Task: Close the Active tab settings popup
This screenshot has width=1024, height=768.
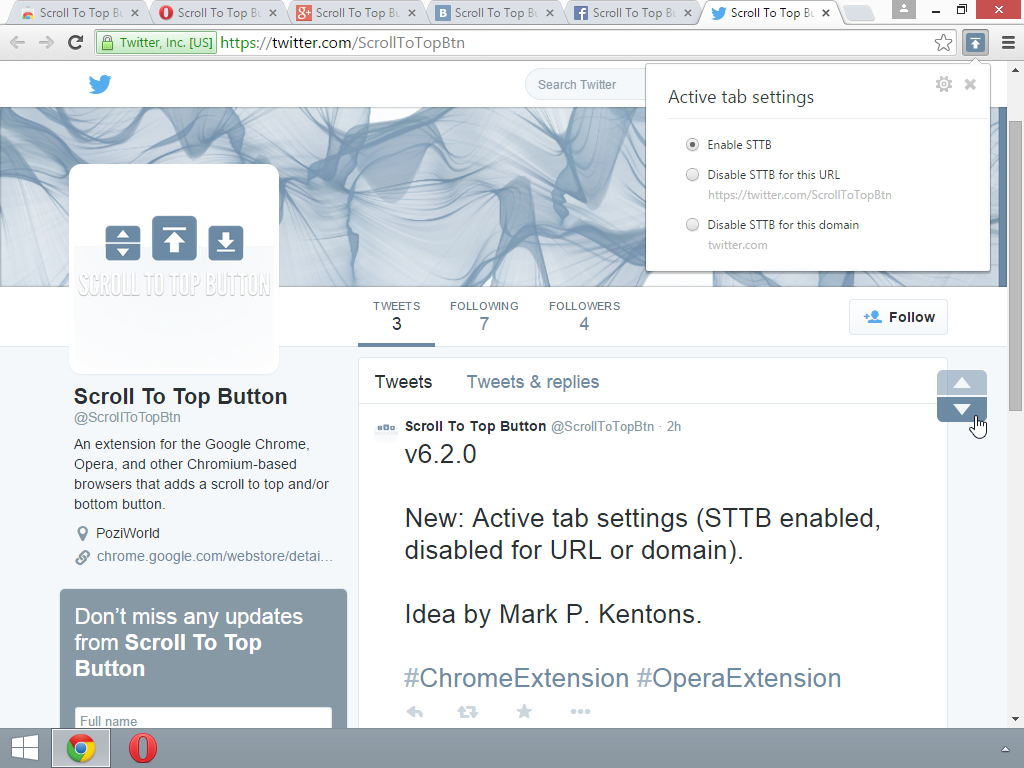Action: [970, 84]
